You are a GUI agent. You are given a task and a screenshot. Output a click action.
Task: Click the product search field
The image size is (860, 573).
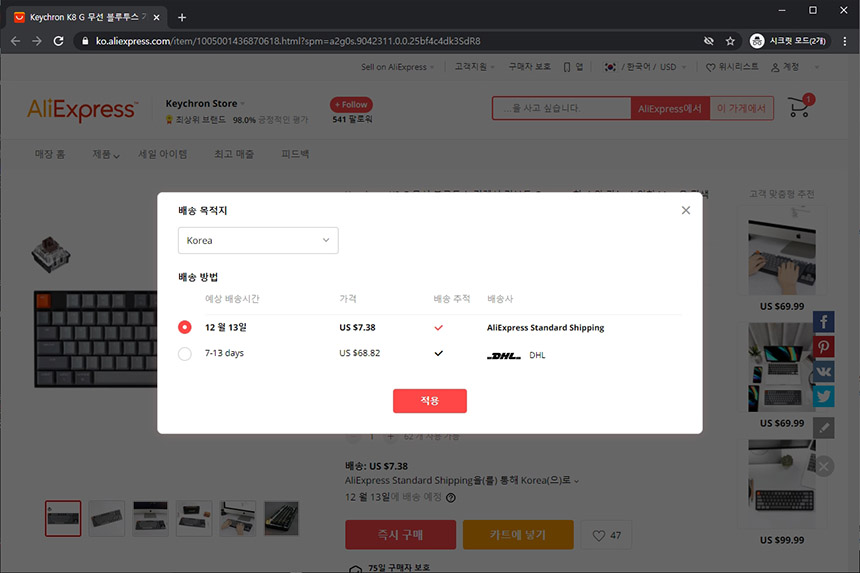[561, 108]
